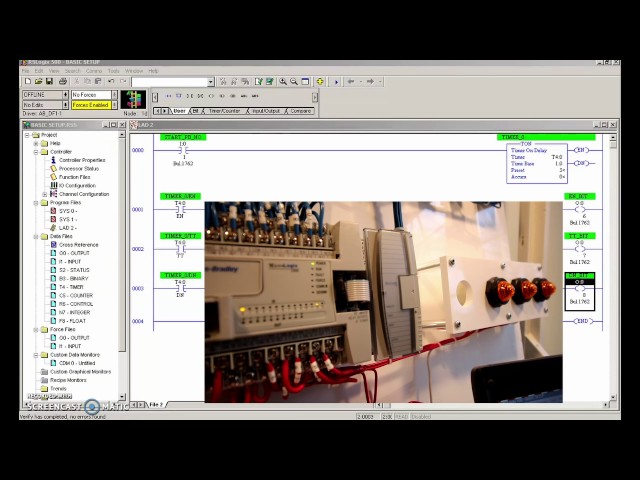
Task: Insert a new rung with the first instruction icon
Action: (168, 96)
